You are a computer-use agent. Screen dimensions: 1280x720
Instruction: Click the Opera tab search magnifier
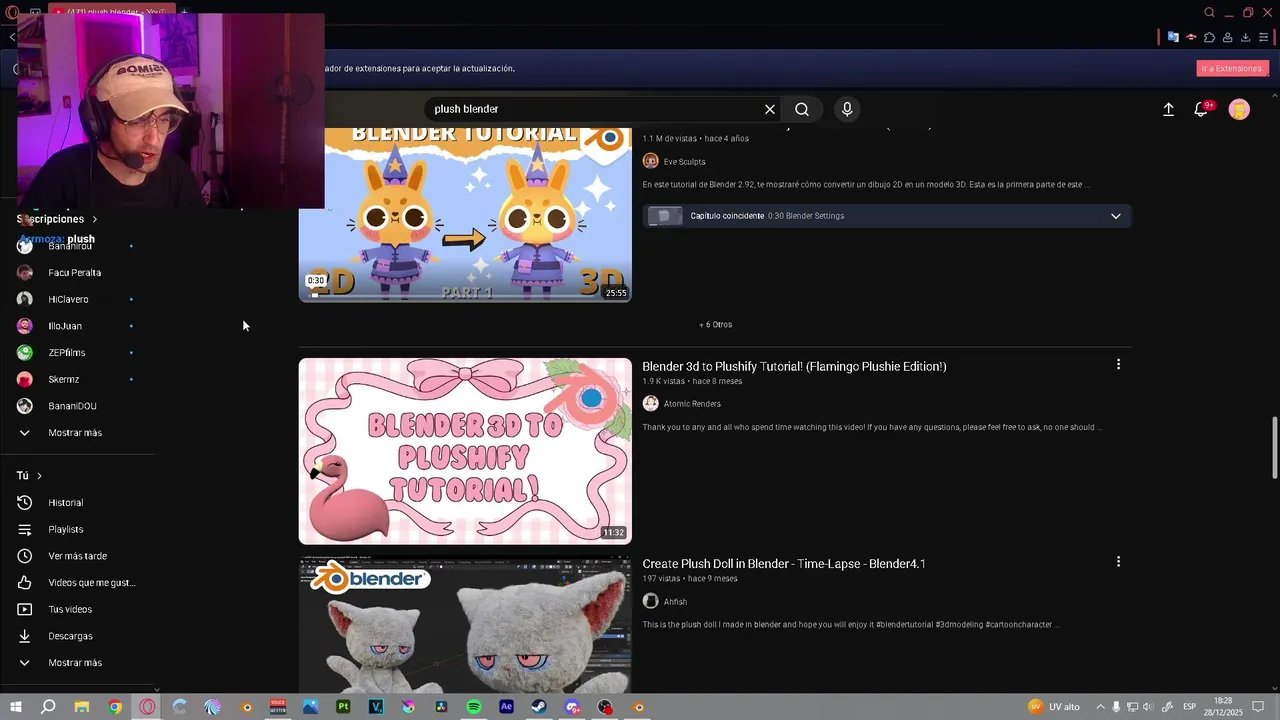[x=1209, y=12]
